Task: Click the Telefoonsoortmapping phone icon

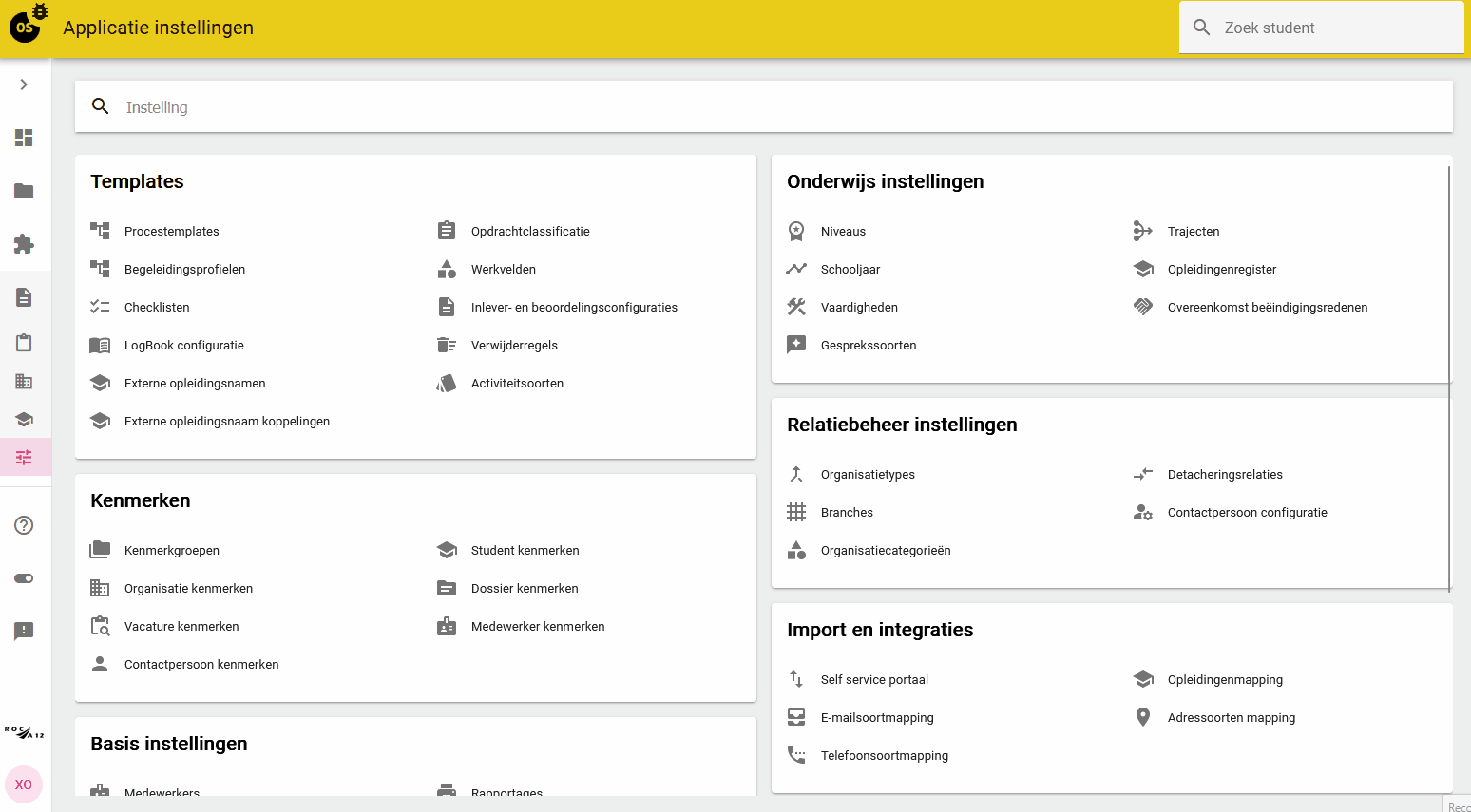Action: [x=796, y=755]
